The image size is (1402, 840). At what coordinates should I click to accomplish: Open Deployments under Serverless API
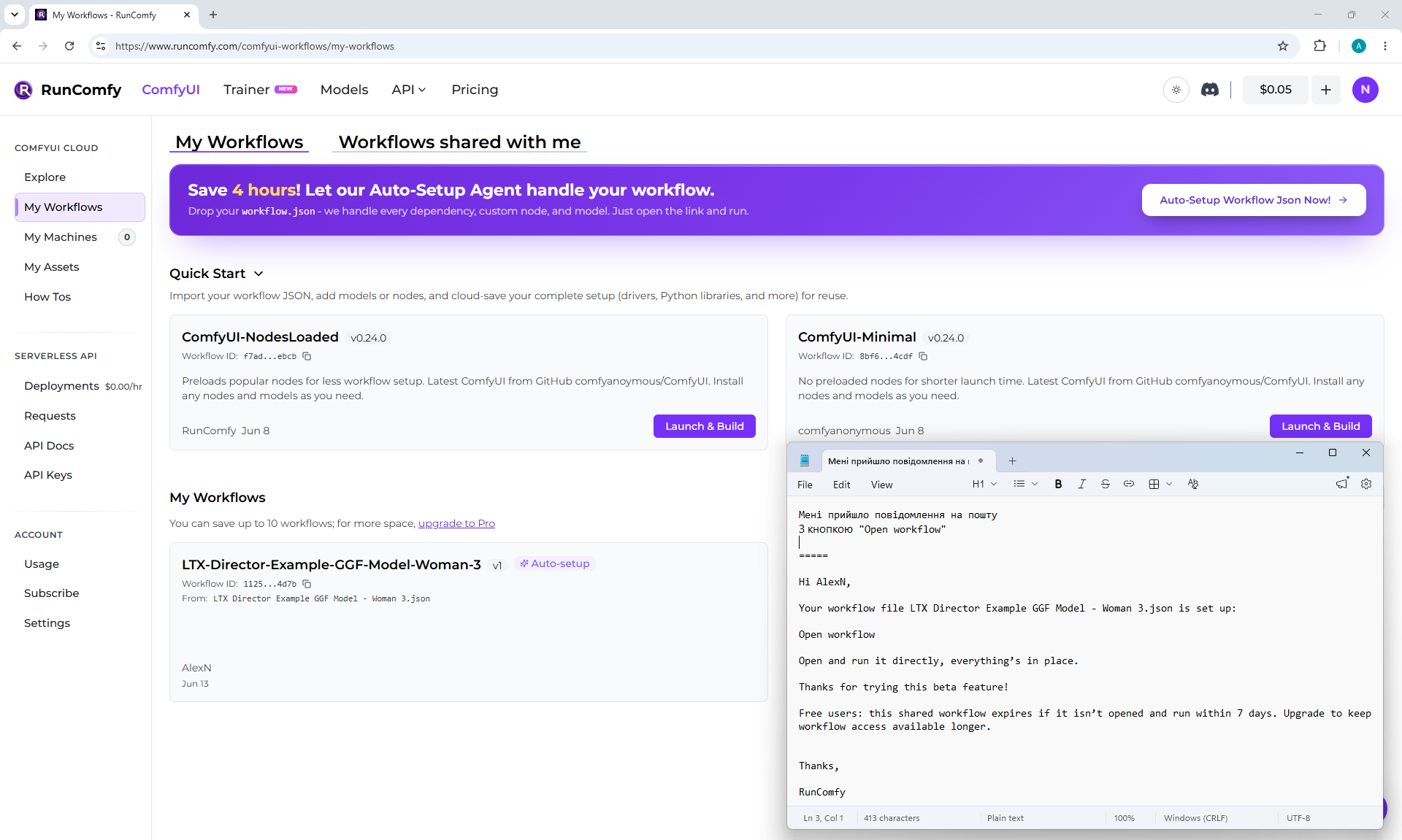pos(61,386)
